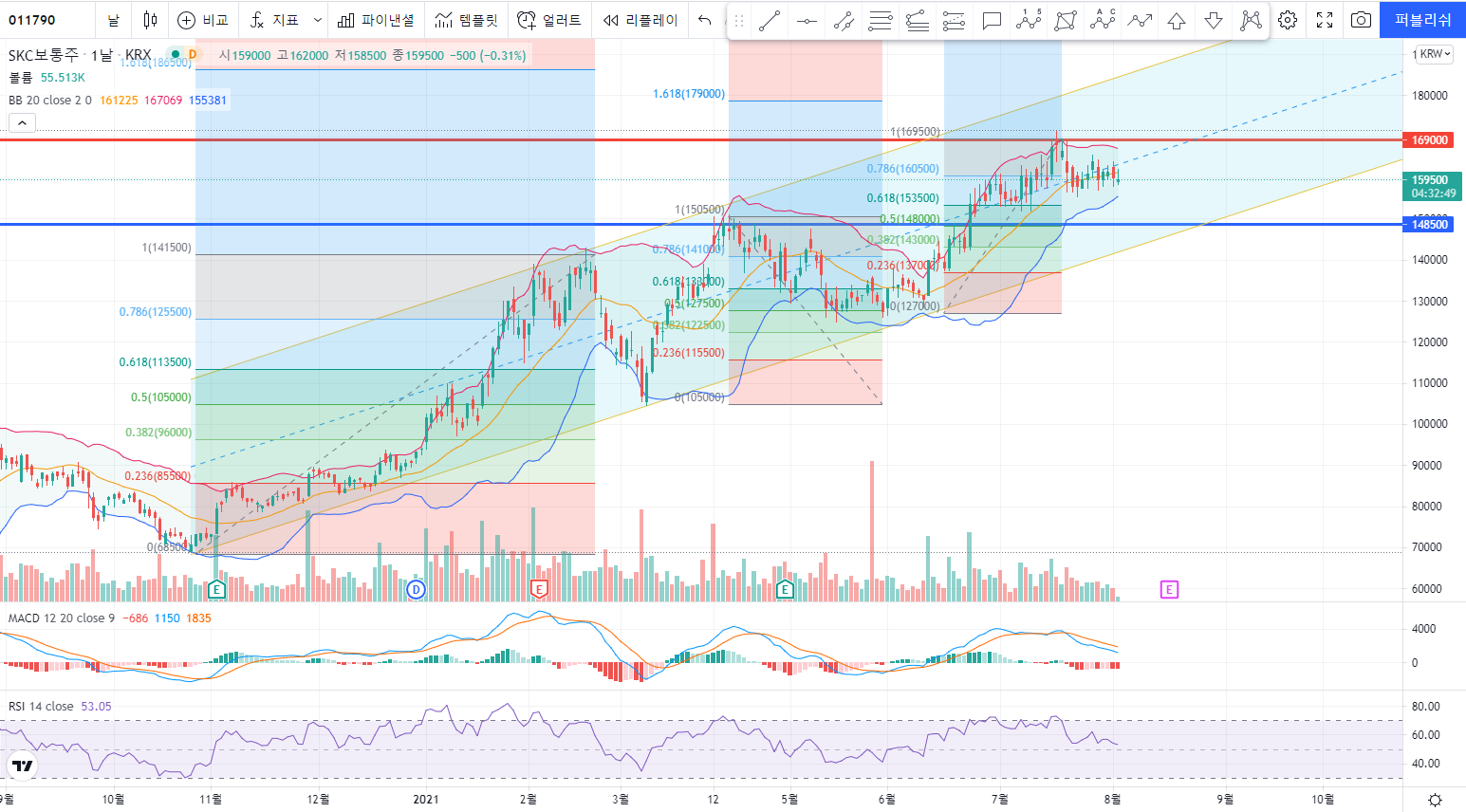
Task: Select the trend line drawing tool
Action: pyautogui.click(x=770, y=21)
